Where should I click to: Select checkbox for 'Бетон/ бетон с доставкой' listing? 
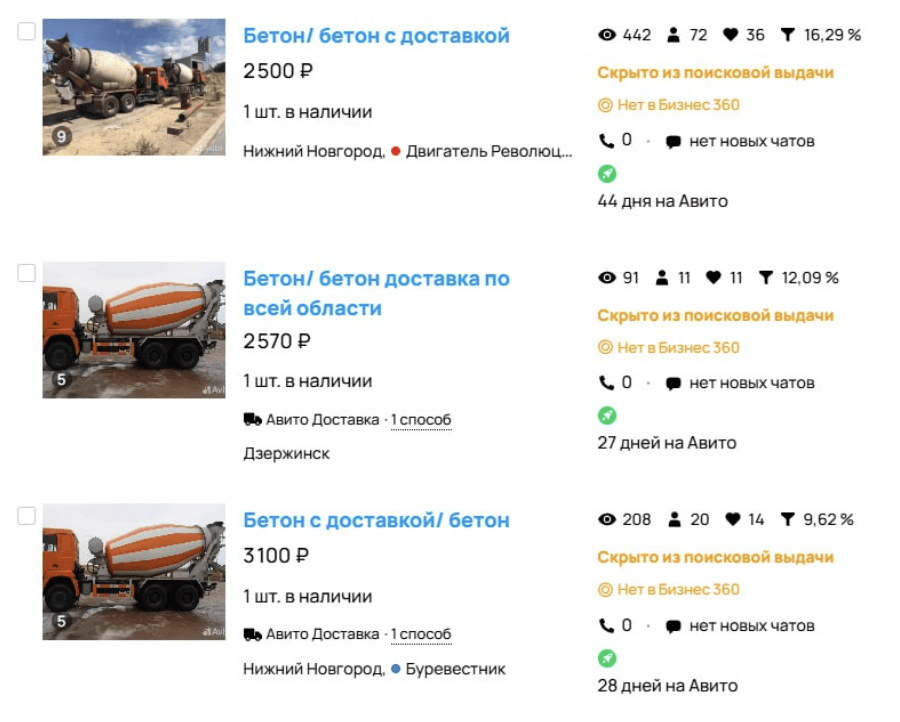(27, 31)
